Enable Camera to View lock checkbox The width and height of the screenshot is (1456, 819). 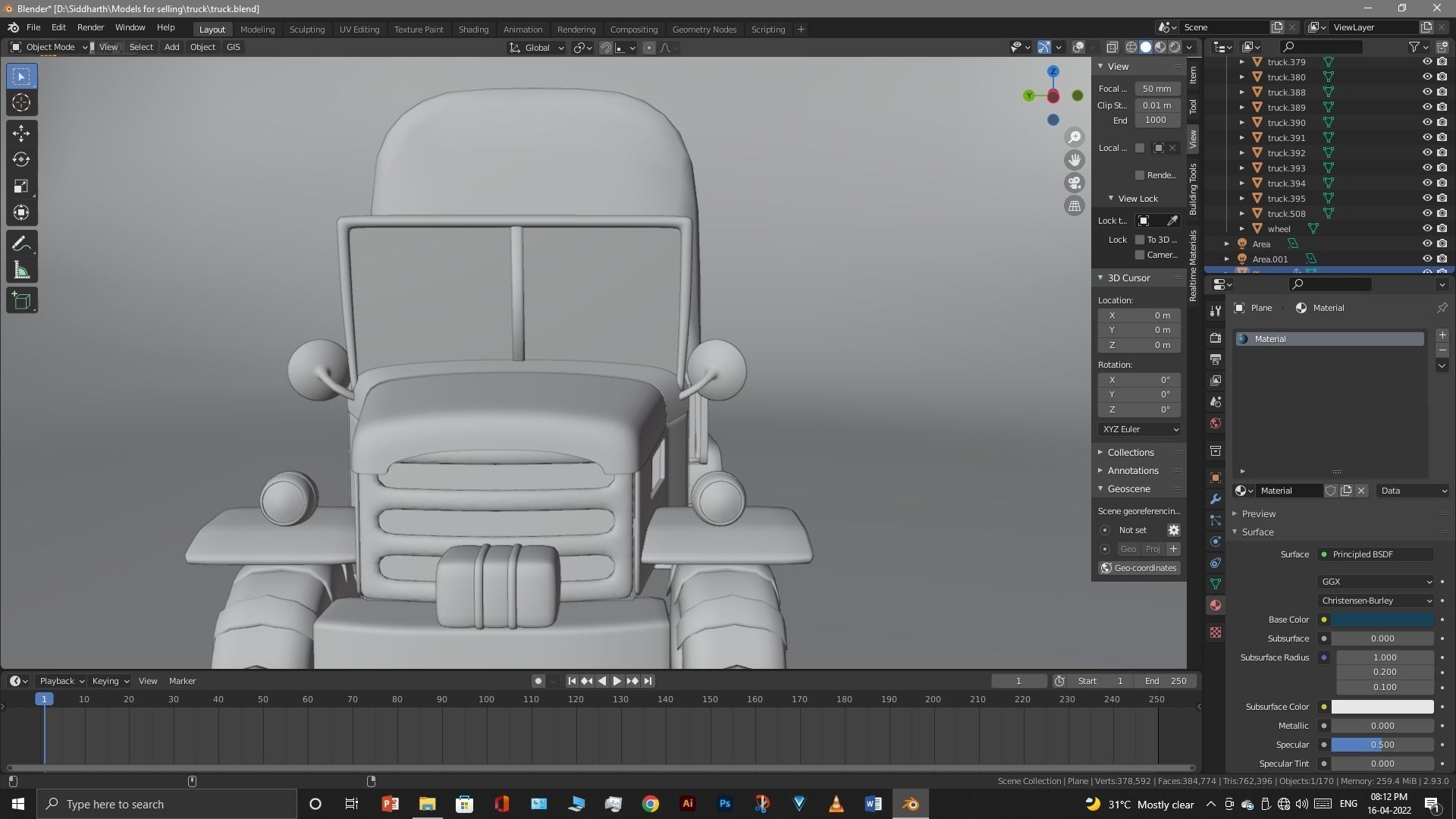[x=1139, y=255]
